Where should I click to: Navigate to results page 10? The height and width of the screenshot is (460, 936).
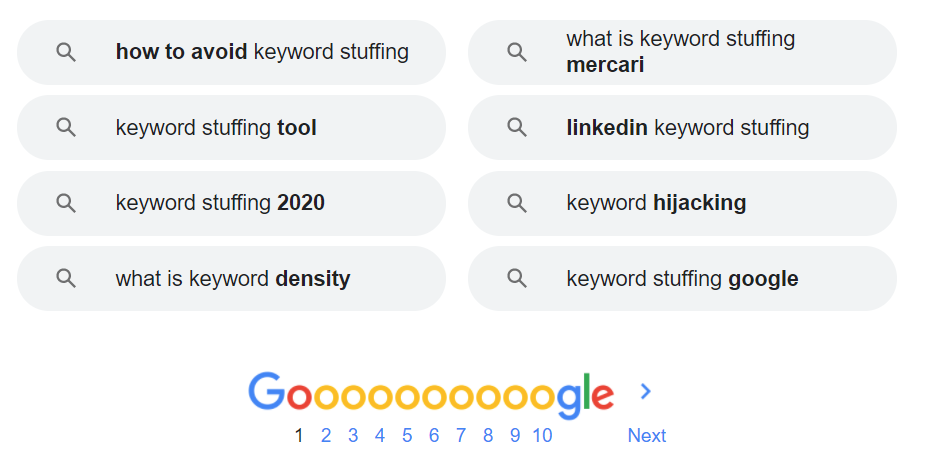[543, 436]
